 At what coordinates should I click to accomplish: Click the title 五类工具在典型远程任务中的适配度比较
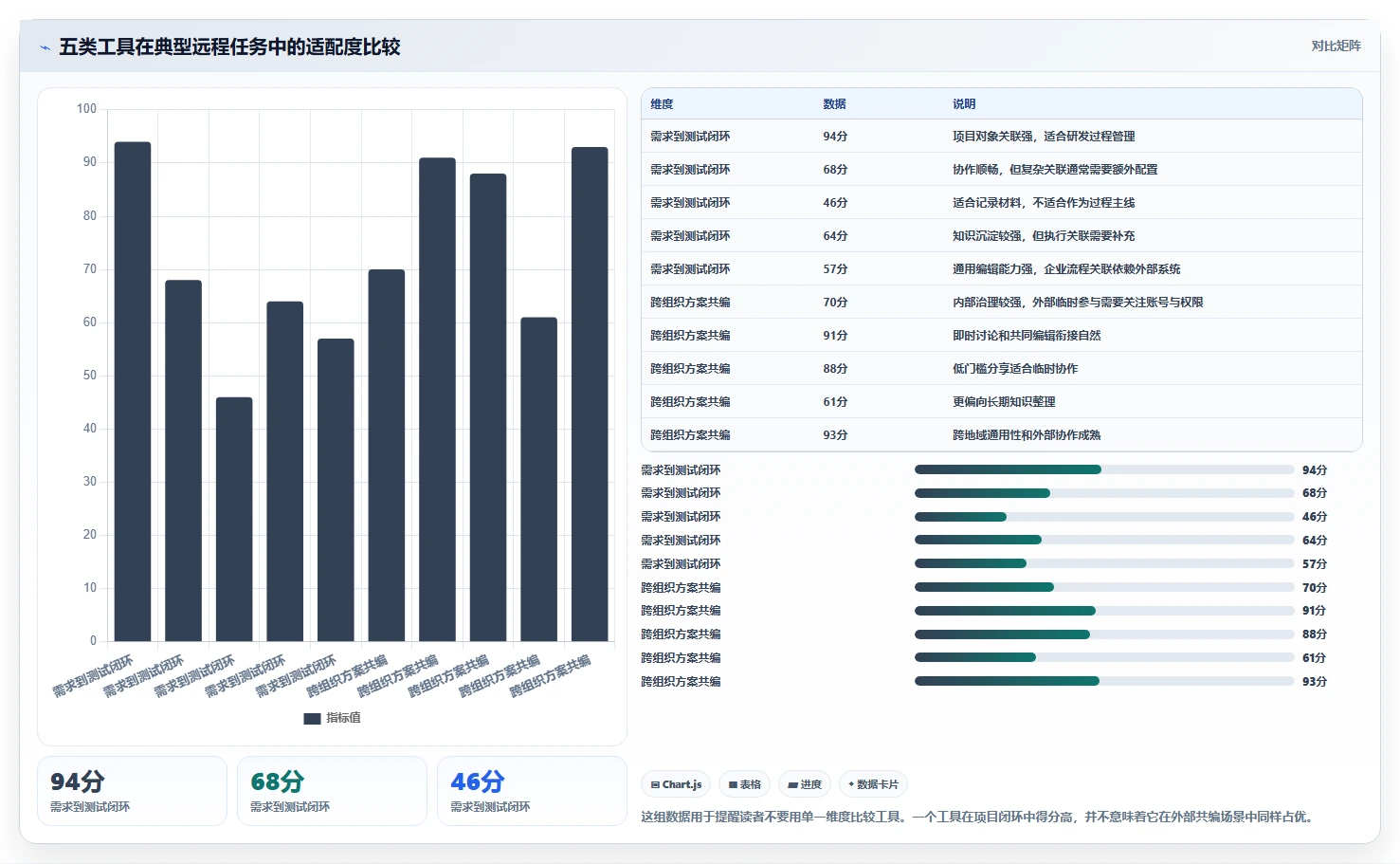pos(229,46)
